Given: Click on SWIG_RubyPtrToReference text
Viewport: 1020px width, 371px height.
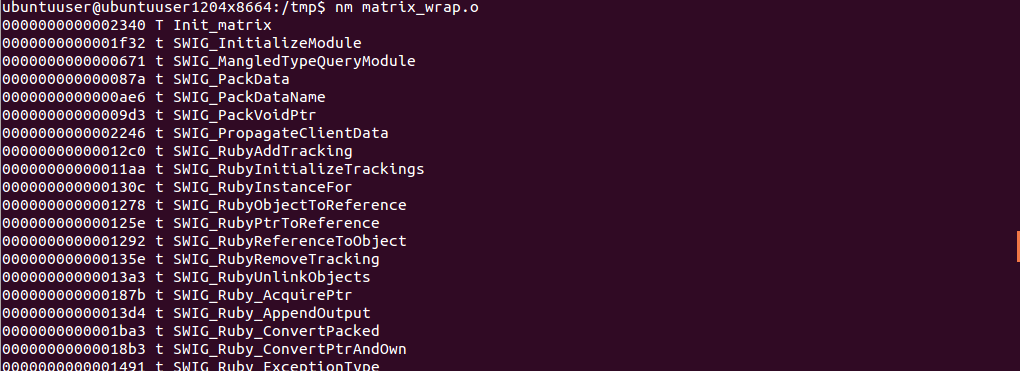Looking at the screenshot, I should pyautogui.click(x=276, y=223).
